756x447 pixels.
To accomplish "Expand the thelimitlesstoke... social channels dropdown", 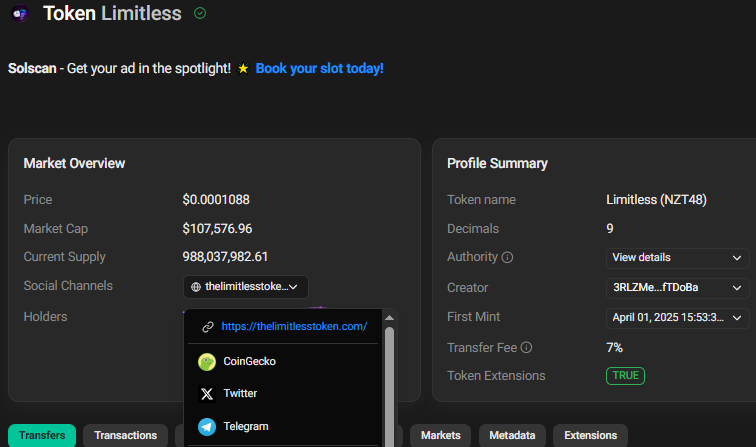I will (x=246, y=287).
